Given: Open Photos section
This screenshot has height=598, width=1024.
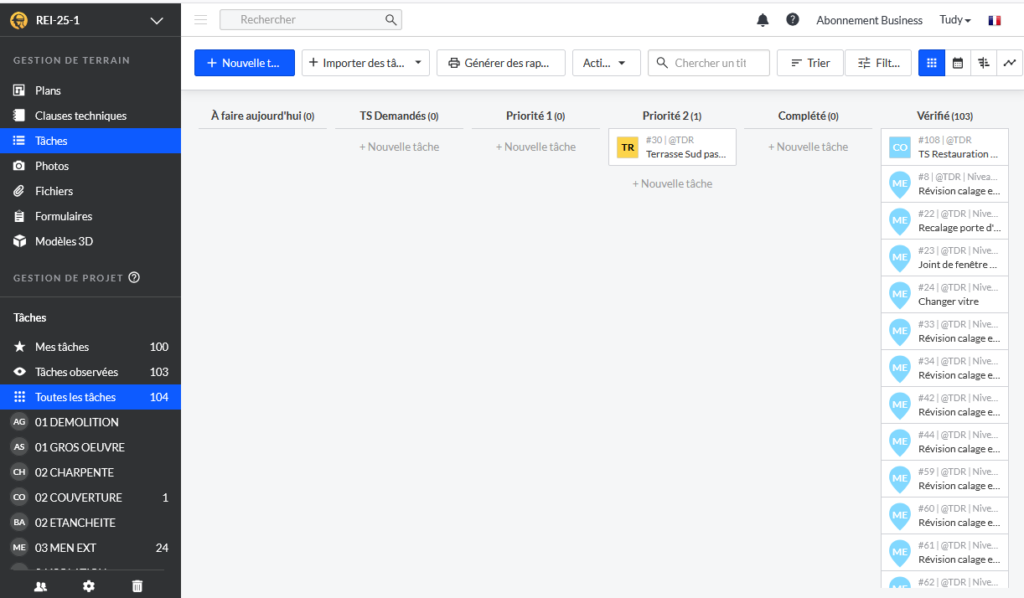Looking at the screenshot, I should pos(90,166).
